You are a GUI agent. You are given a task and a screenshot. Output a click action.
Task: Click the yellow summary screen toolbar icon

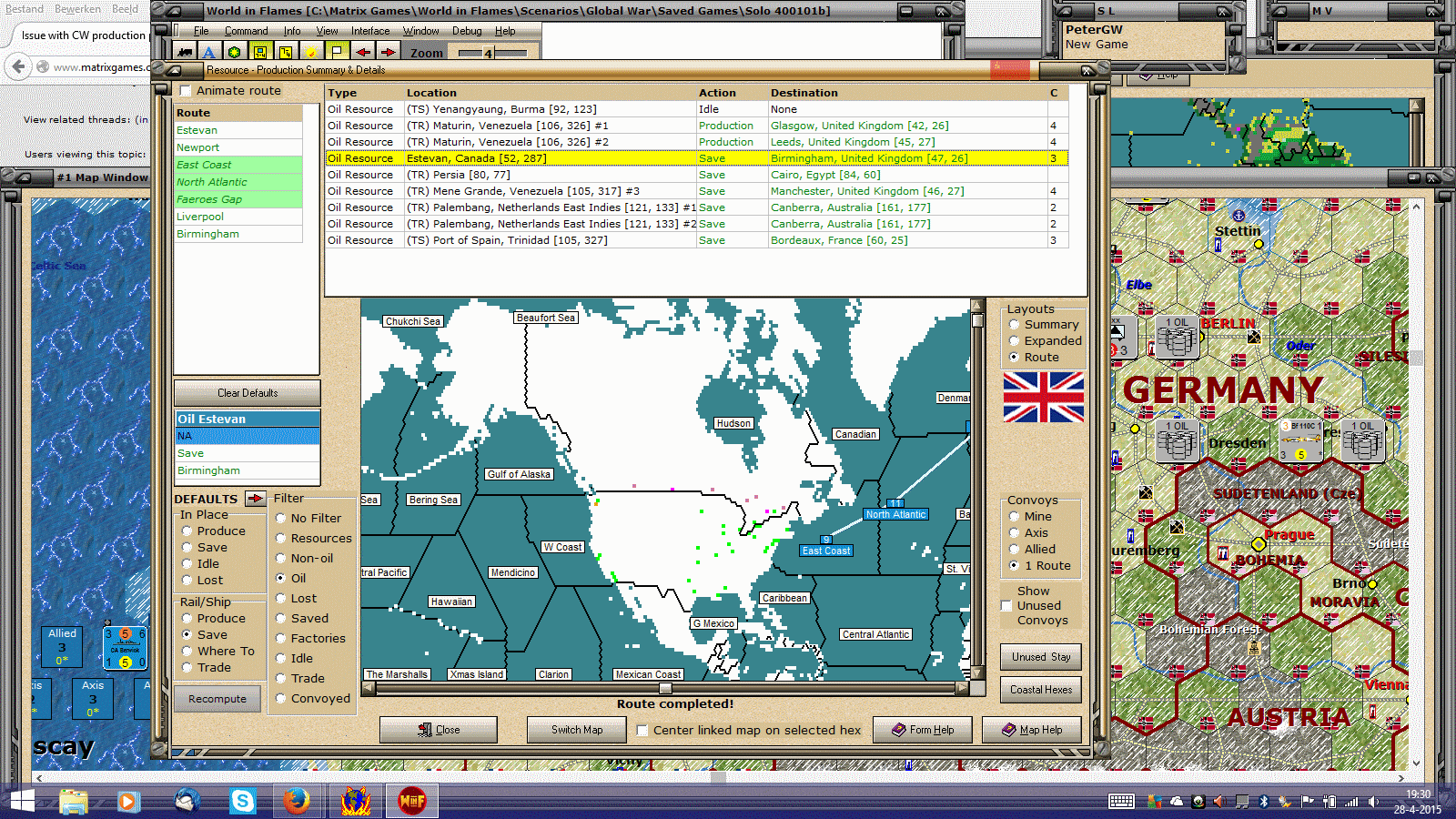tap(260, 52)
